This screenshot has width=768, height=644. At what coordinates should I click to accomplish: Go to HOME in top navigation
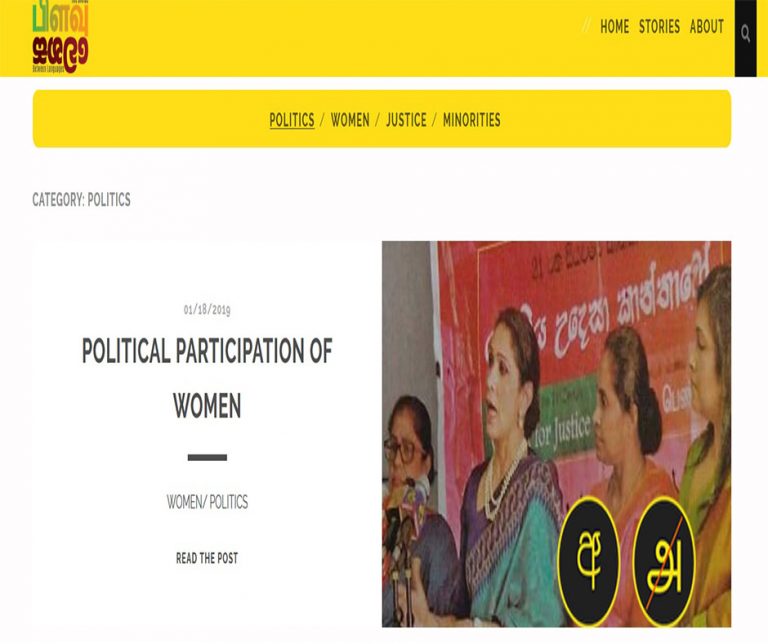pyautogui.click(x=614, y=26)
